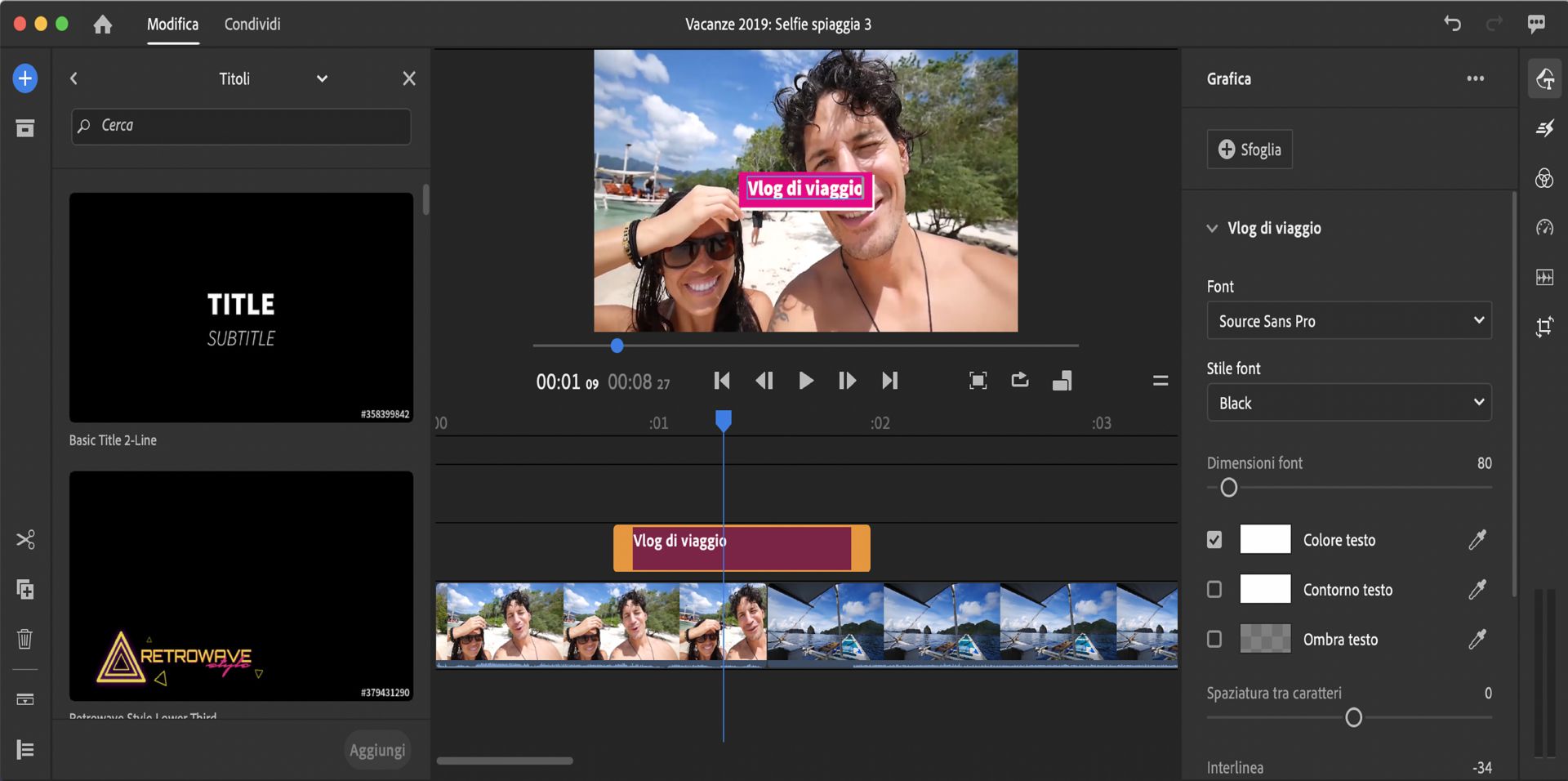Image resolution: width=1568 pixels, height=781 pixels.
Task: Open the Speed tool in right sidebar
Action: 1544,227
